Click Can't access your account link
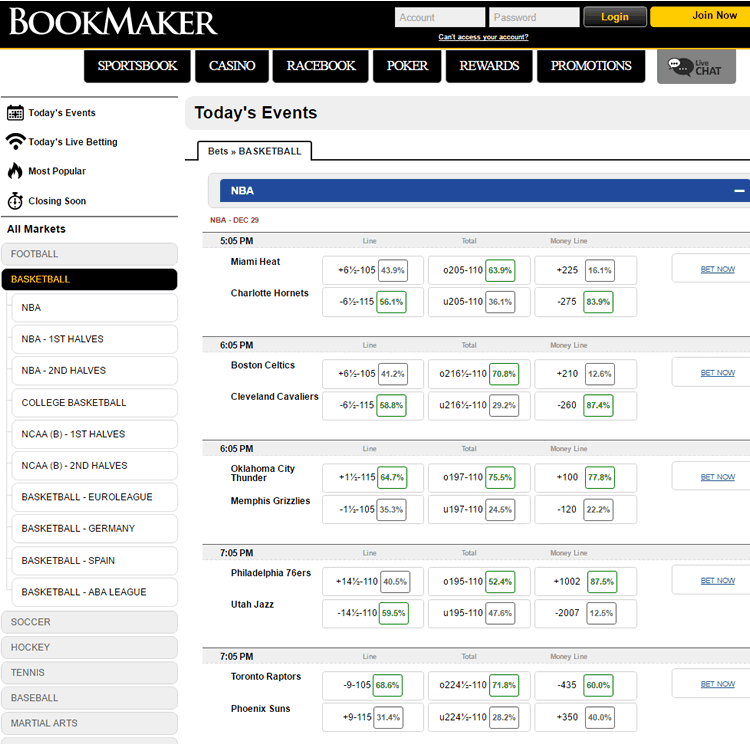 [x=483, y=37]
